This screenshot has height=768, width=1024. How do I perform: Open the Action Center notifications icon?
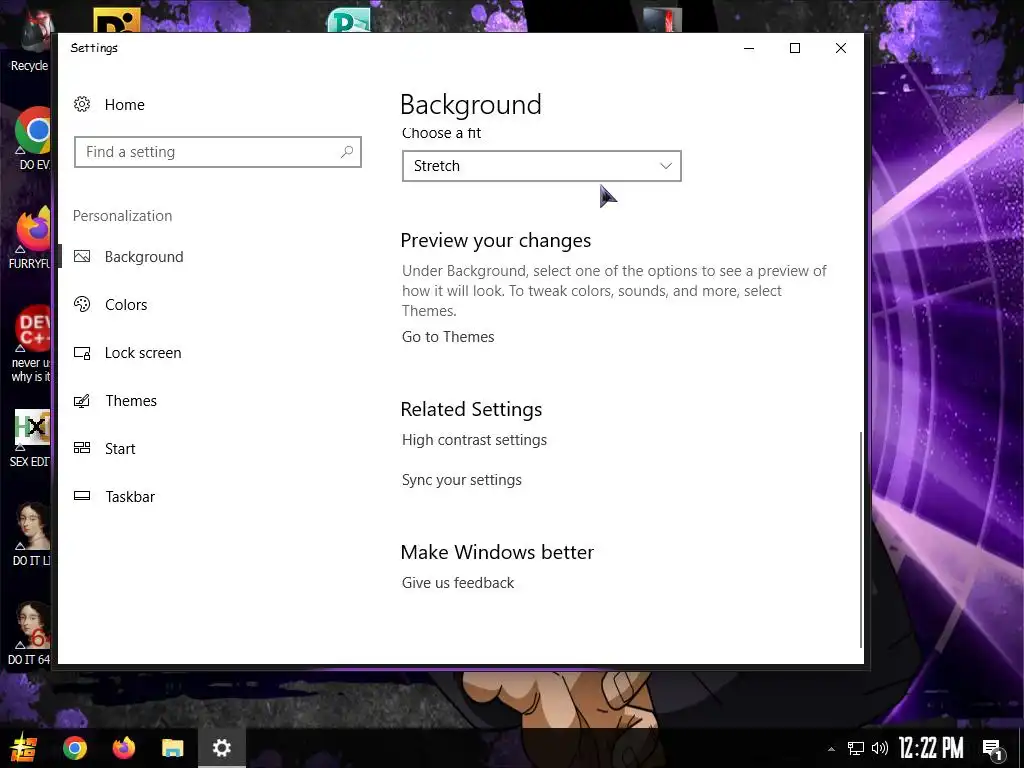coord(993,749)
